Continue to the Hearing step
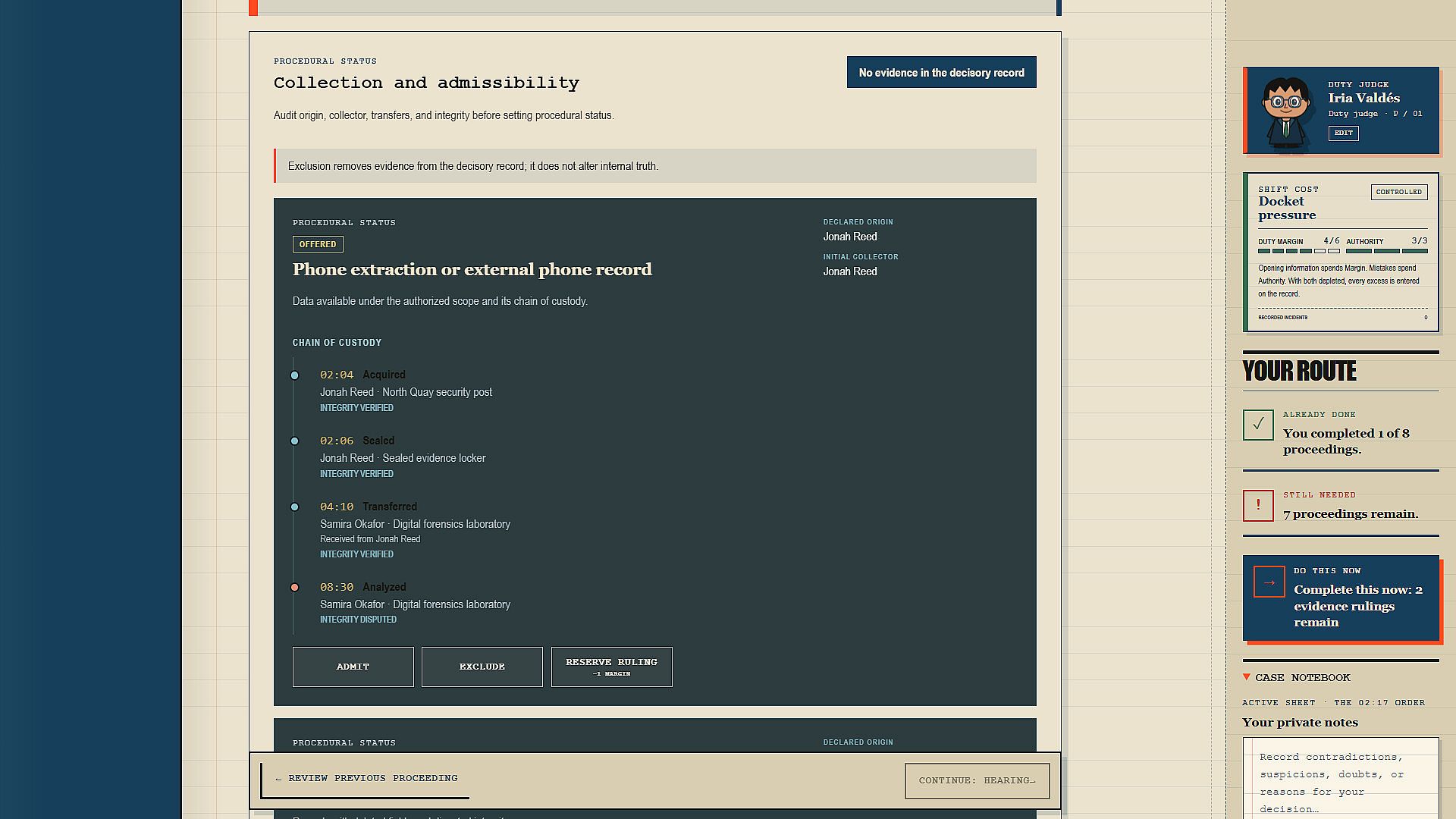1456x819 pixels. pyautogui.click(x=977, y=780)
